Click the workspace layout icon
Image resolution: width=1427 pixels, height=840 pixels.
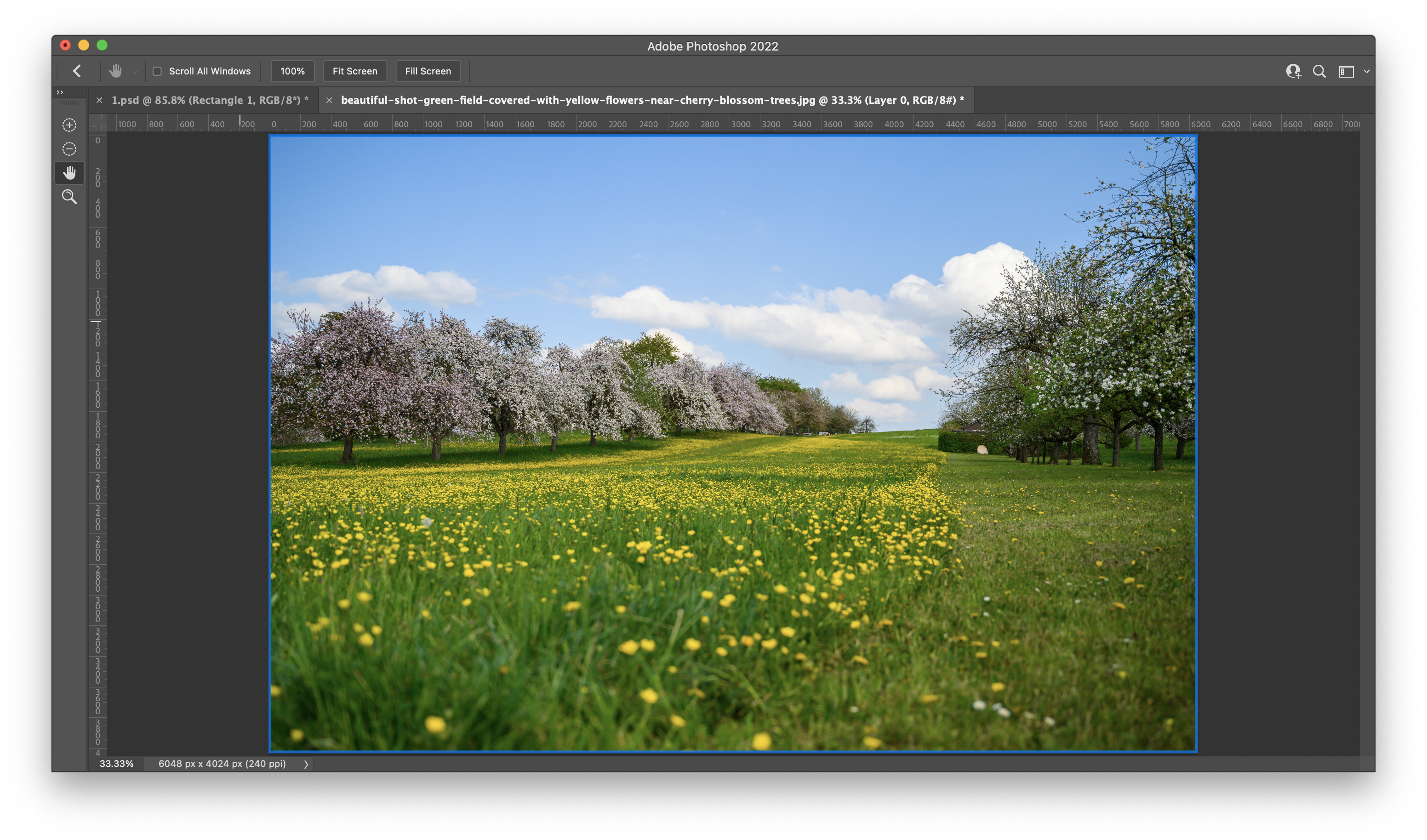pos(1346,71)
